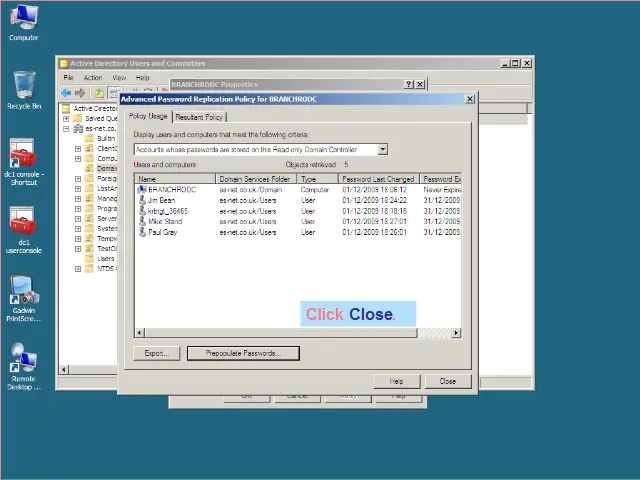This screenshot has width=640, height=480.
Task: Launch the dc1 userconsole desktop icon
Action: click(24, 230)
